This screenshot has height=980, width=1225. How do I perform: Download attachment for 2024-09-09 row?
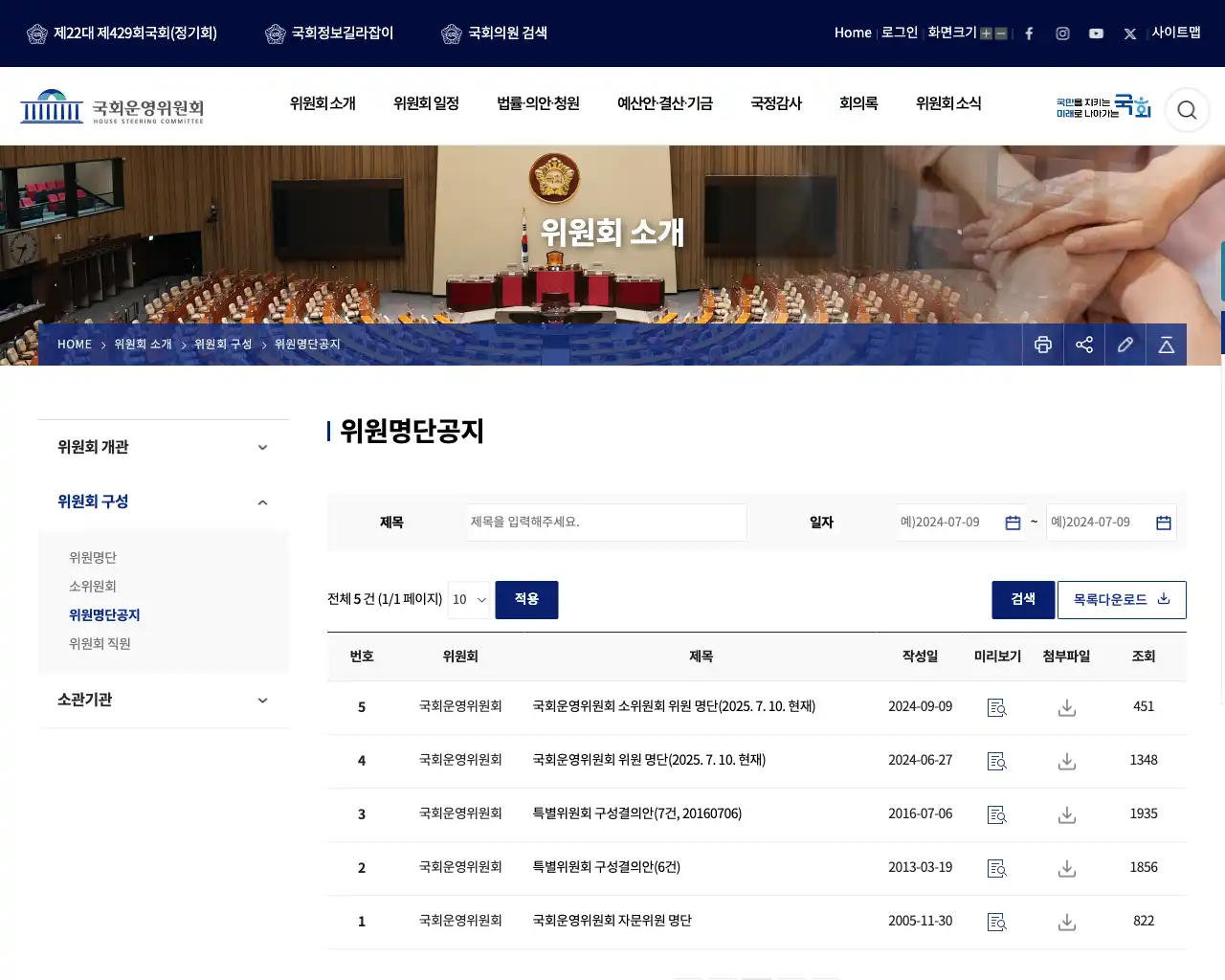coord(1067,707)
